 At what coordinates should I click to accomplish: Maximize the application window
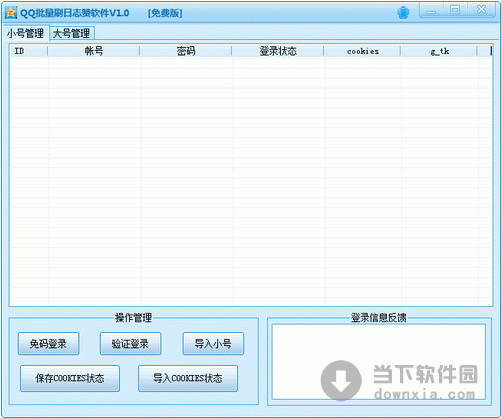455,10
